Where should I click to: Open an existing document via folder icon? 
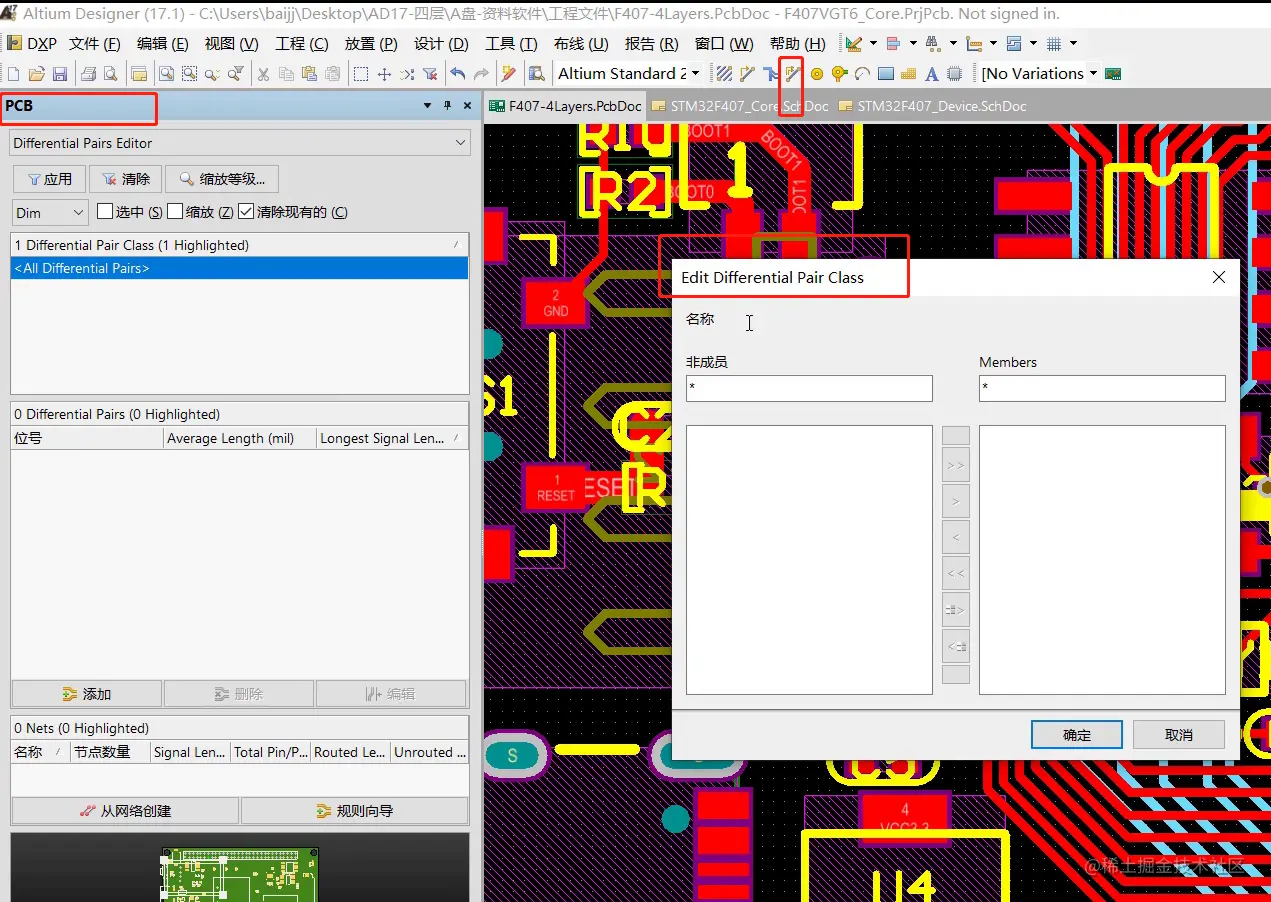tap(36, 74)
